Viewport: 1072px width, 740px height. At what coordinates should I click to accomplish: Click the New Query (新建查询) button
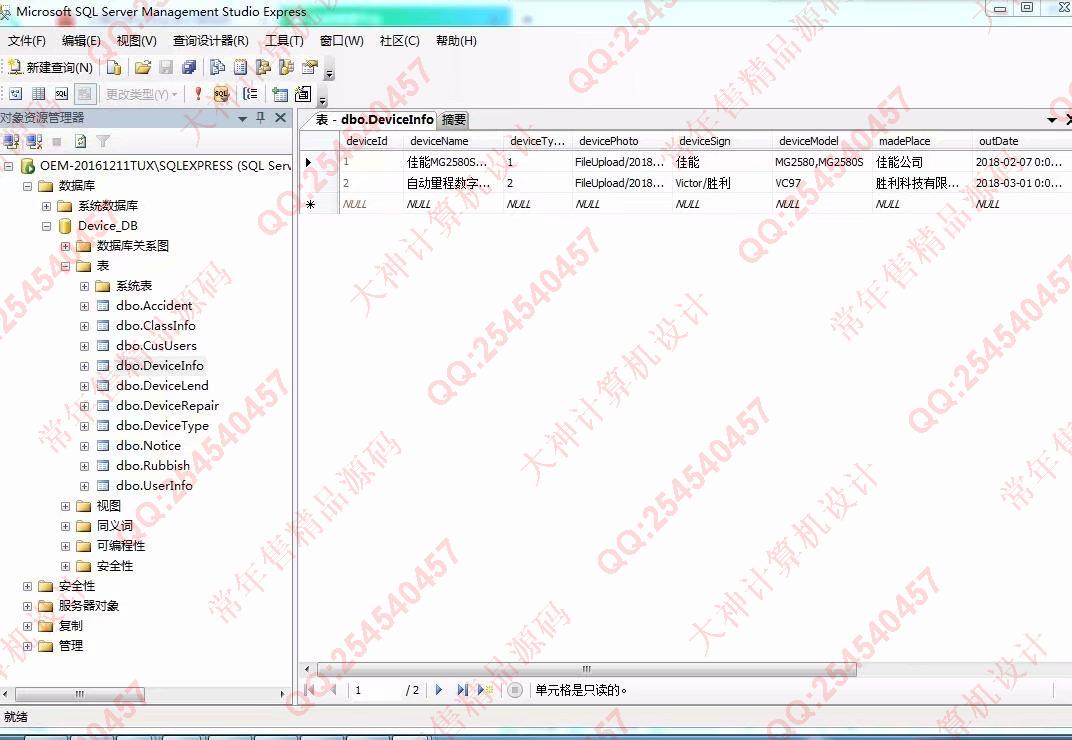(x=51, y=67)
